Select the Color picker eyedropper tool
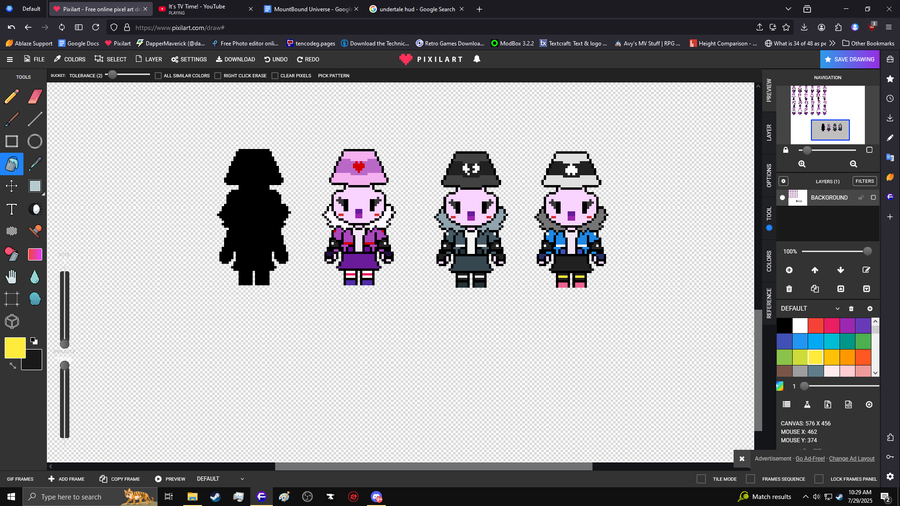 (x=35, y=164)
